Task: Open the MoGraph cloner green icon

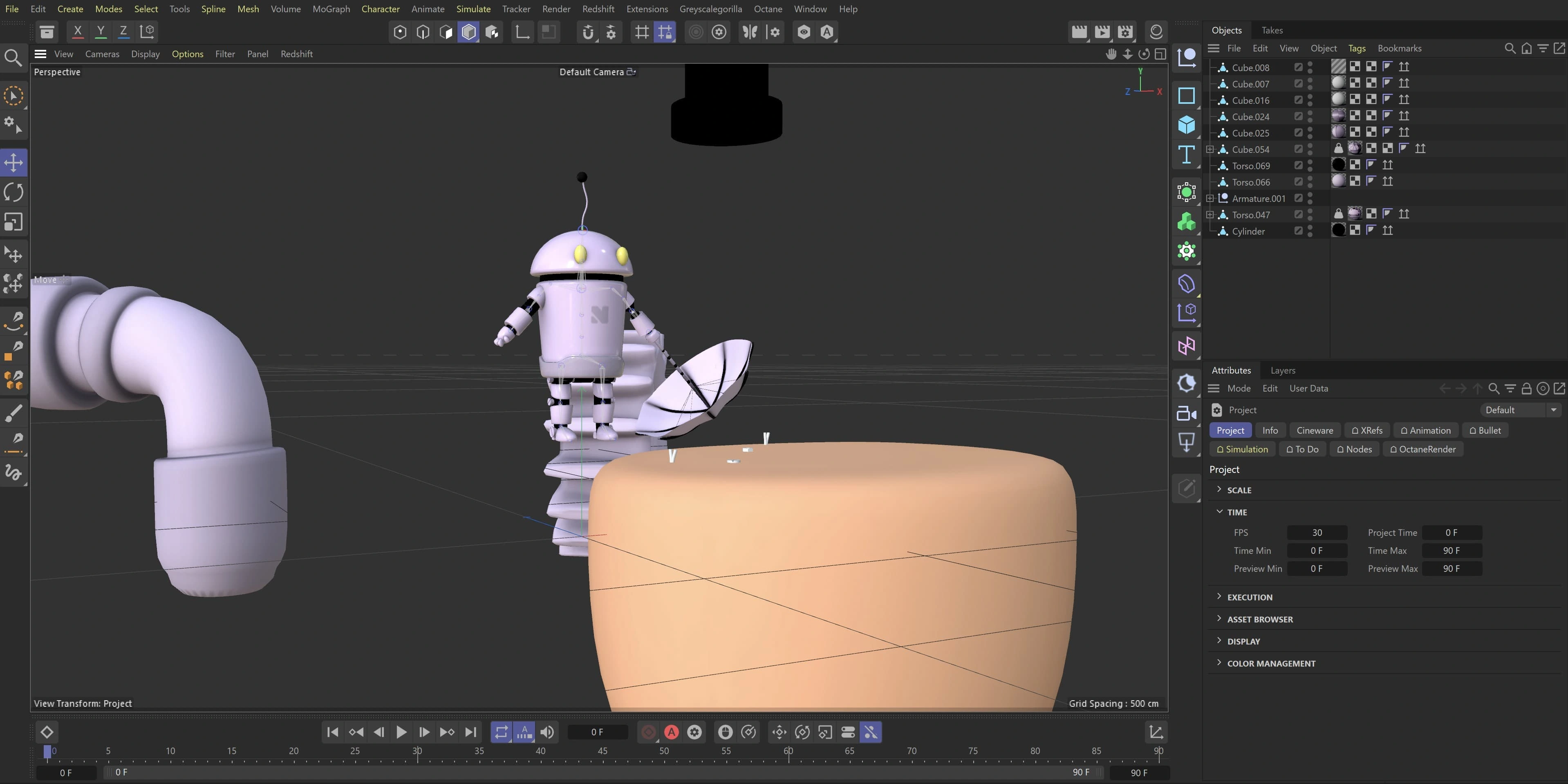Action: pos(1186,222)
